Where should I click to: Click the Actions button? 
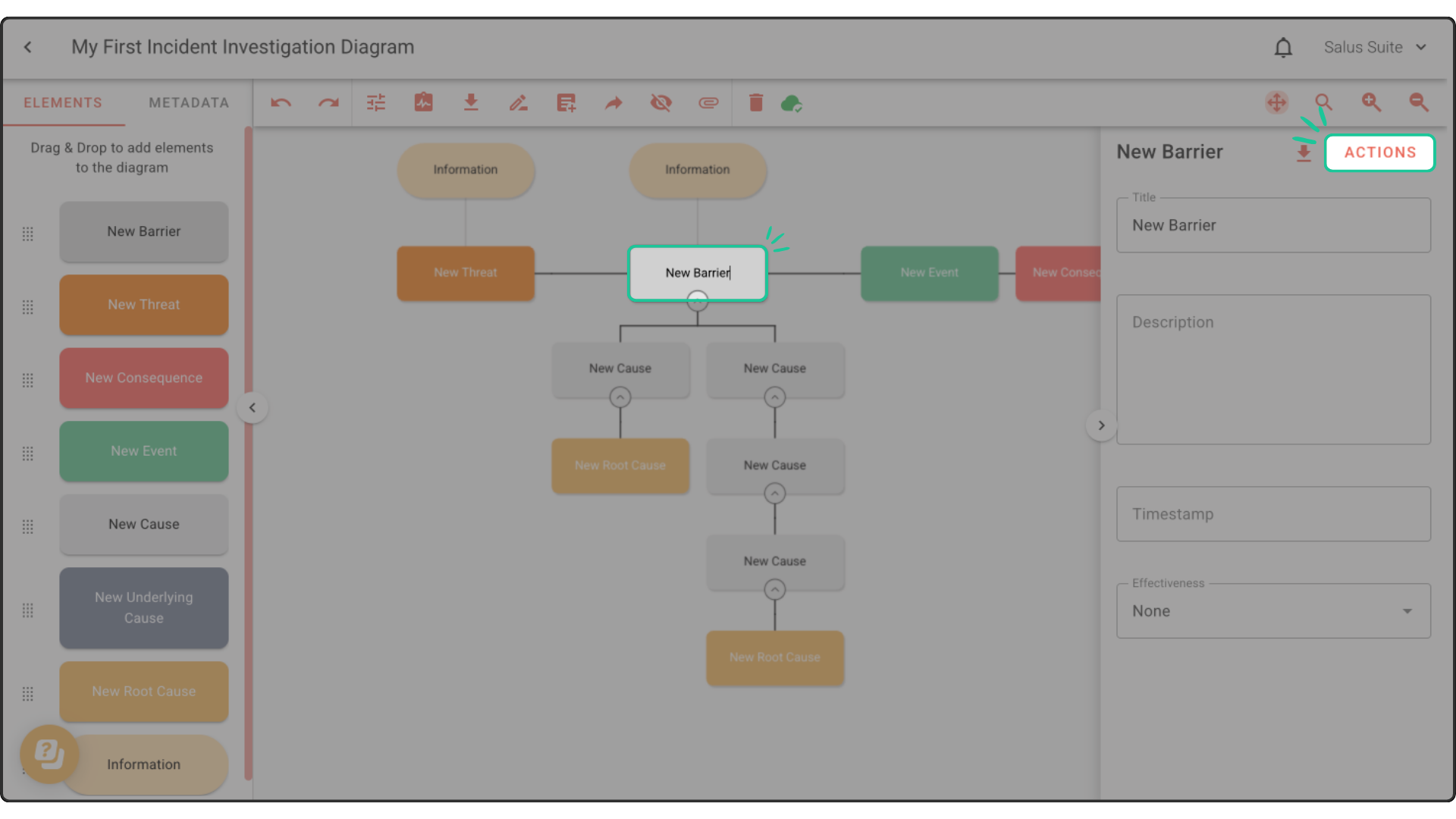coord(1379,152)
